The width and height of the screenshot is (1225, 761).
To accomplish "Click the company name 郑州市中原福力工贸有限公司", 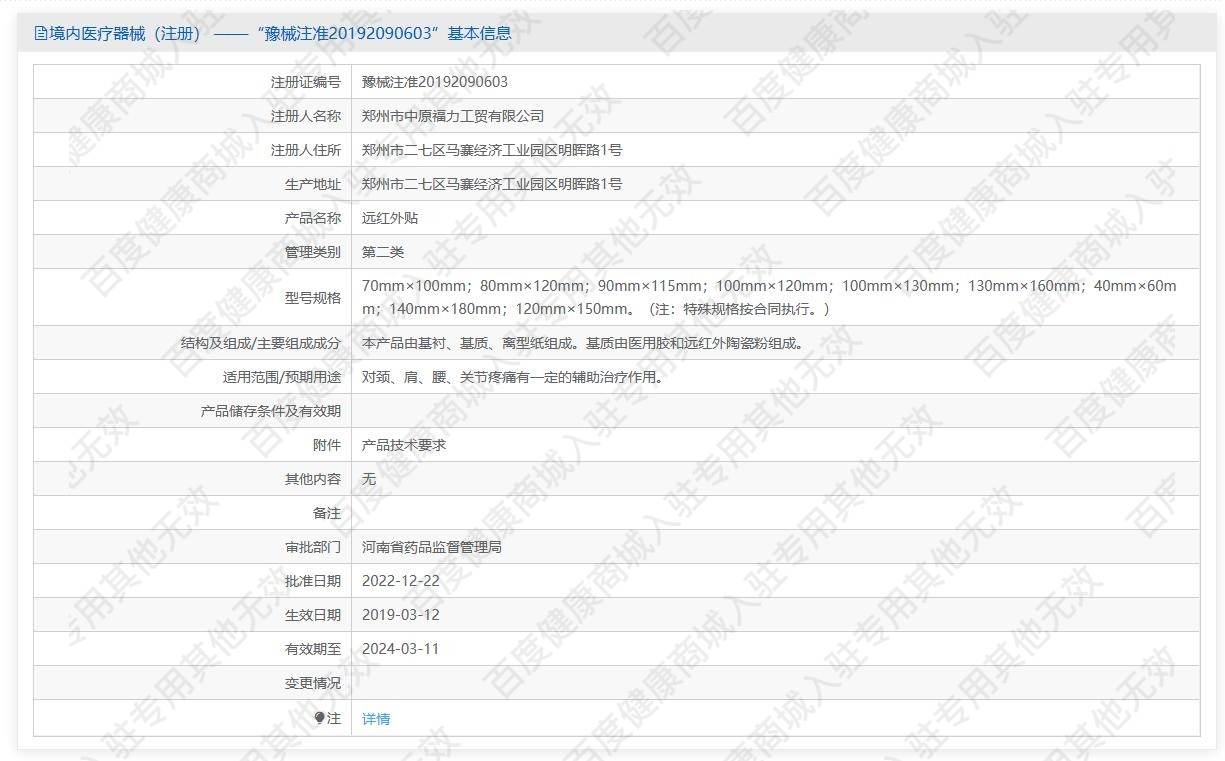I will [453, 116].
